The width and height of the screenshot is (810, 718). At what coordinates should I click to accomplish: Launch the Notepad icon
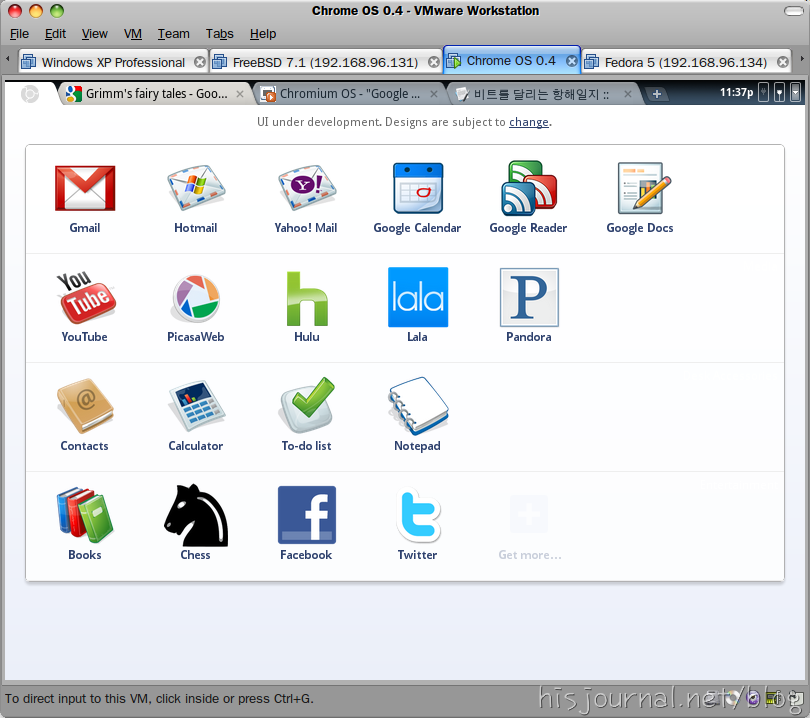(x=418, y=406)
